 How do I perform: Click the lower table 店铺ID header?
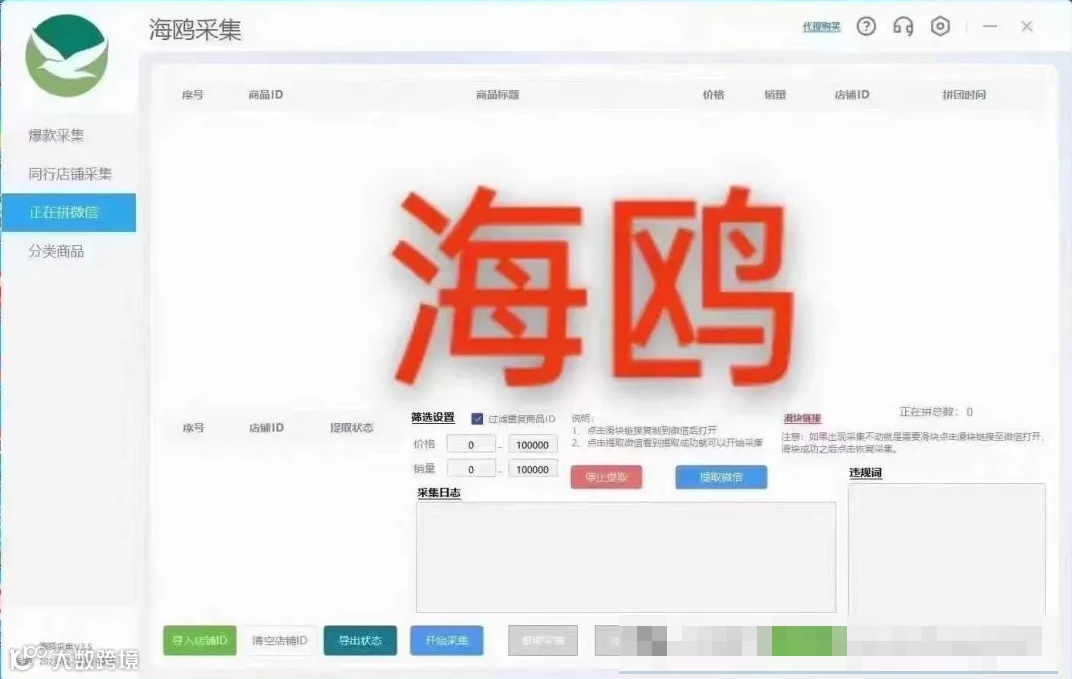pyautogui.click(x=266, y=427)
